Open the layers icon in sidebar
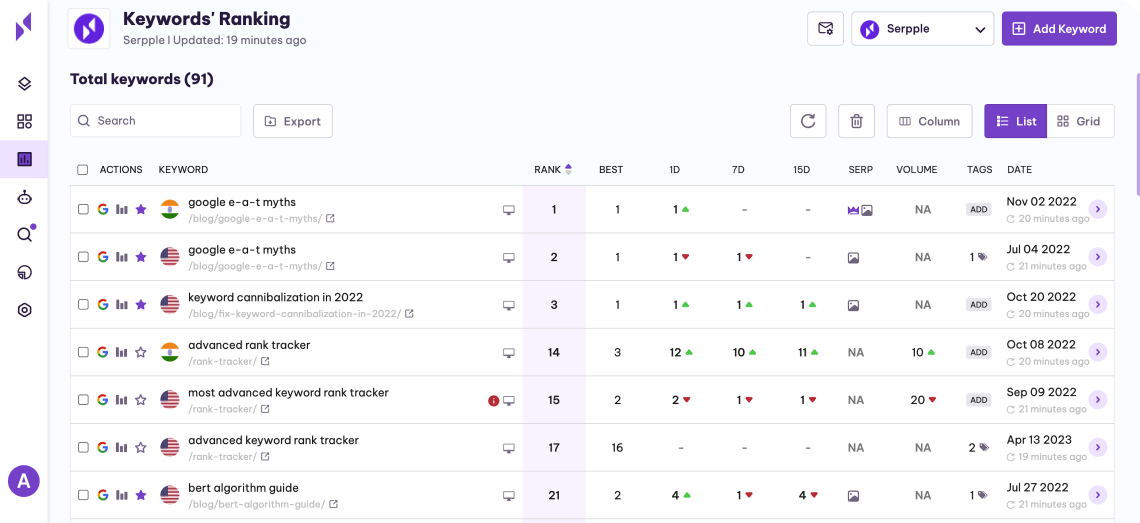Viewport: 1140px width, 523px height. 24,84
